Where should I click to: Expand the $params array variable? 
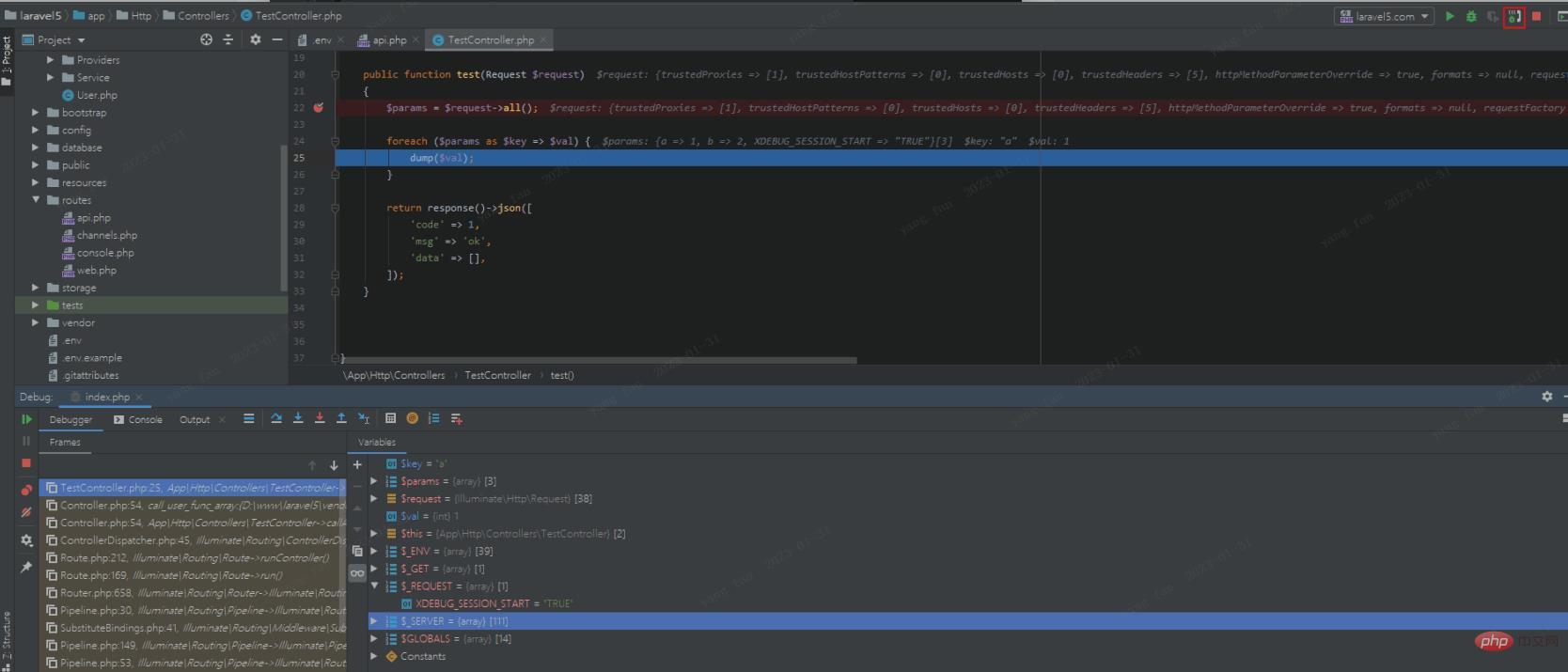pyautogui.click(x=374, y=481)
